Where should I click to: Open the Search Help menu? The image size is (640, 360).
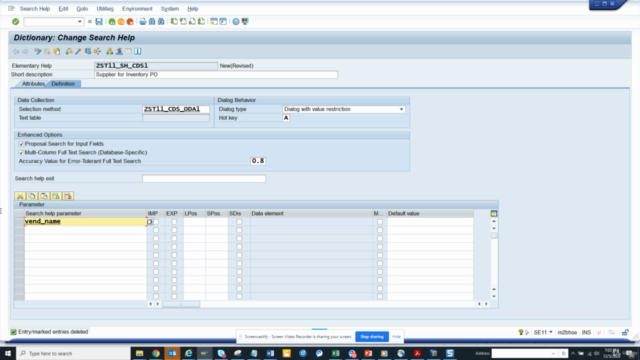(x=35, y=9)
